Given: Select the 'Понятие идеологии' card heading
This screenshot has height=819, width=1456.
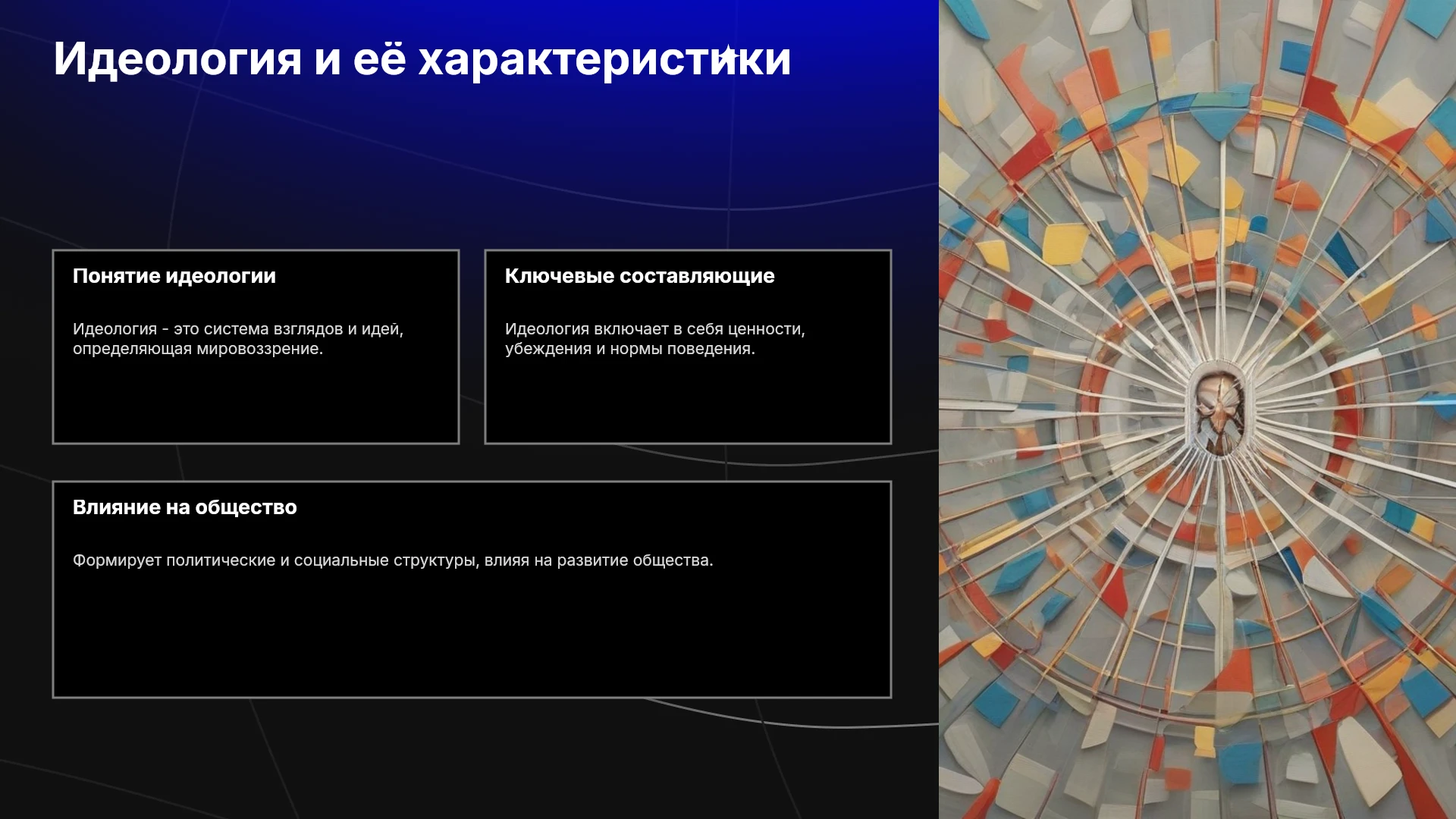Looking at the screenshot, I should click(174, 276).
